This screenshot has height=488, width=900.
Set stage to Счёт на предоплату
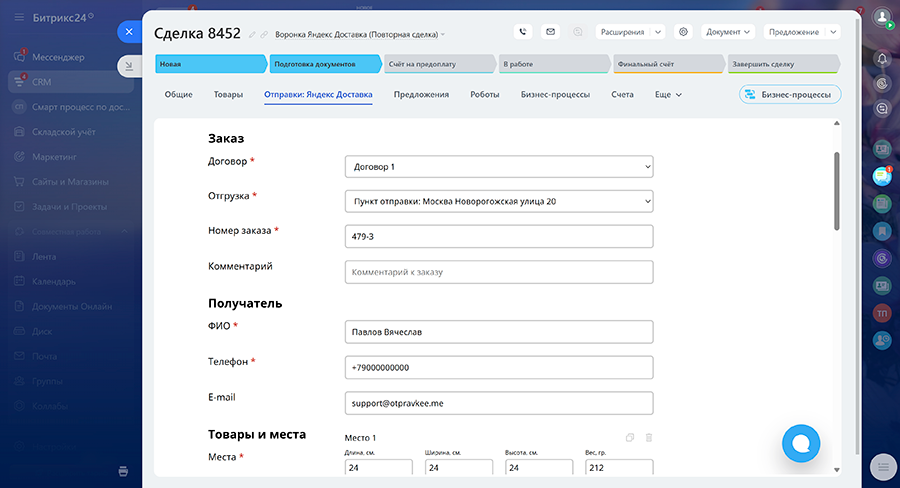(440, 64)
